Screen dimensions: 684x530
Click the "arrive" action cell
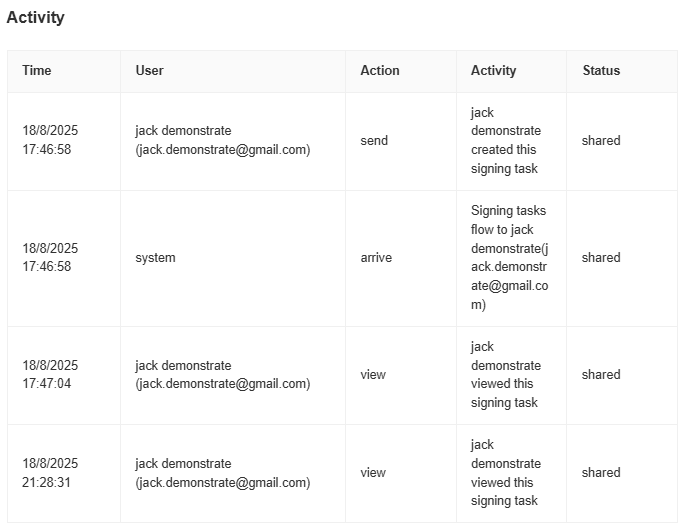tap(376, 258)
